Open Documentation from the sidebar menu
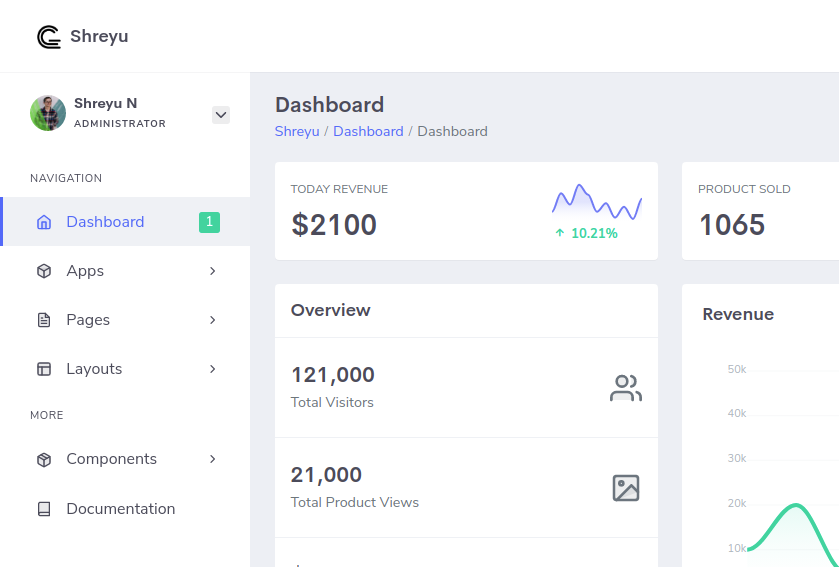839x567 pixels. click(120, 509)
